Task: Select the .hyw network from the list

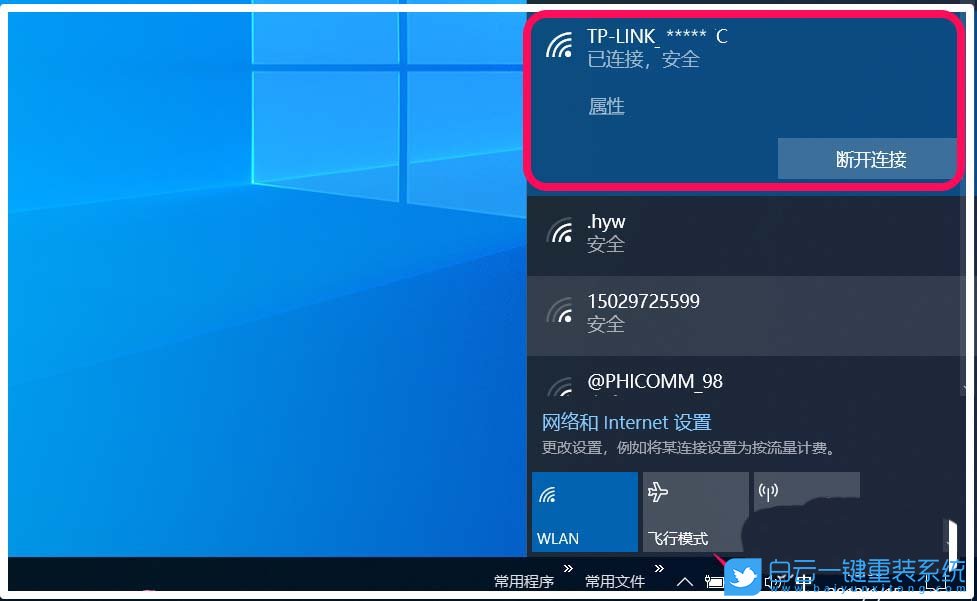Action: coord(700,232)
